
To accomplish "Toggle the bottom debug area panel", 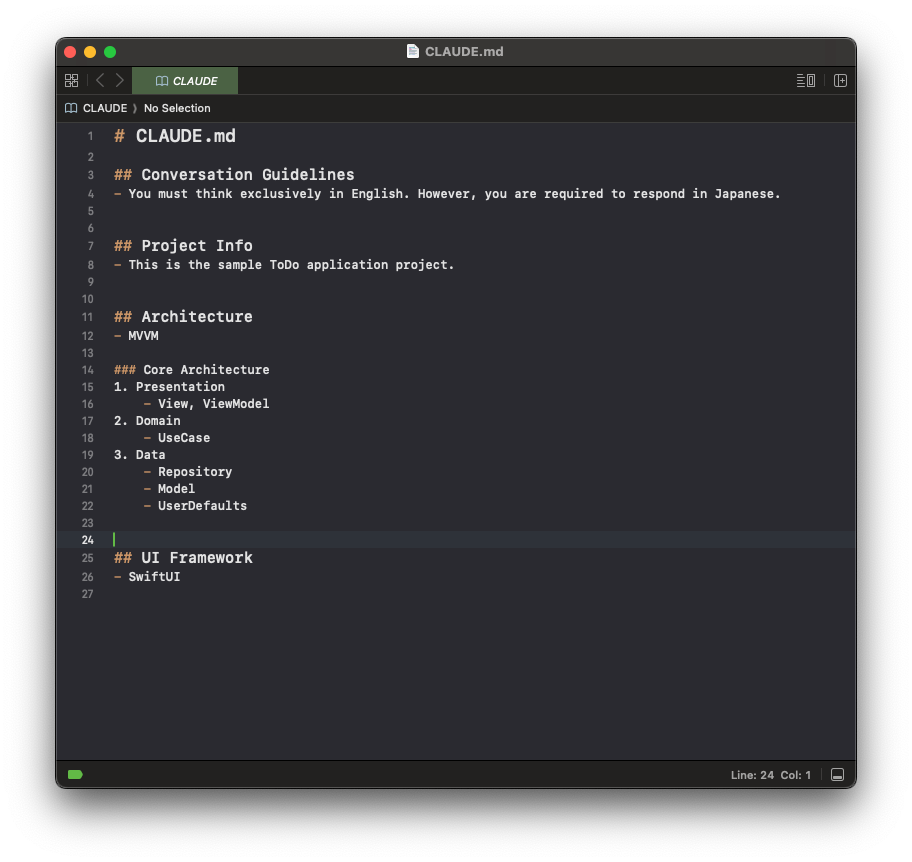I will (x=838, y=775).
